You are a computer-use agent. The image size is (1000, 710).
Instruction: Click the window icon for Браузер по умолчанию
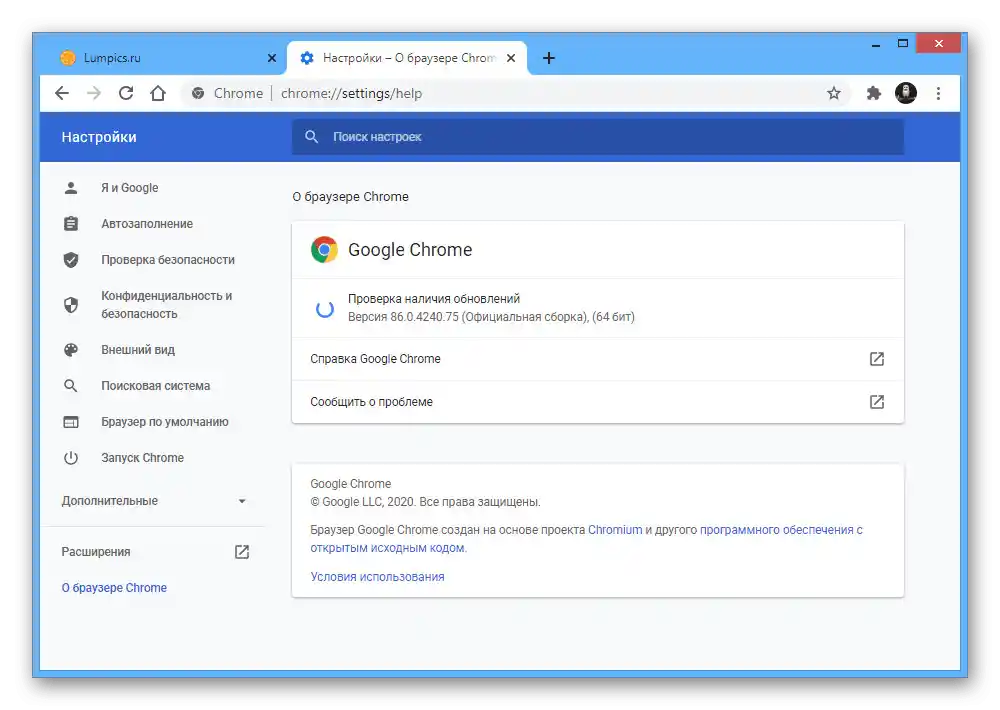pyautogui.click(x=71, y=422)
